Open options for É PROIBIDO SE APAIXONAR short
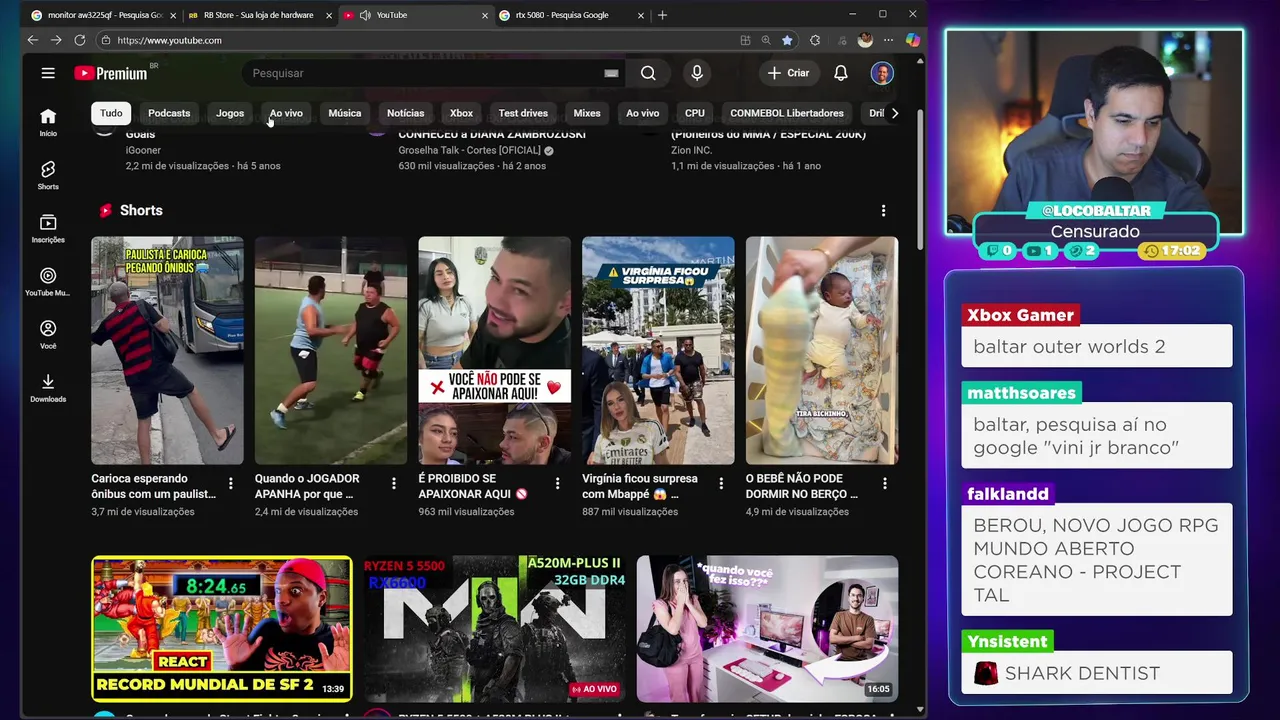1280x720 pixels. [x=557, y=483]
